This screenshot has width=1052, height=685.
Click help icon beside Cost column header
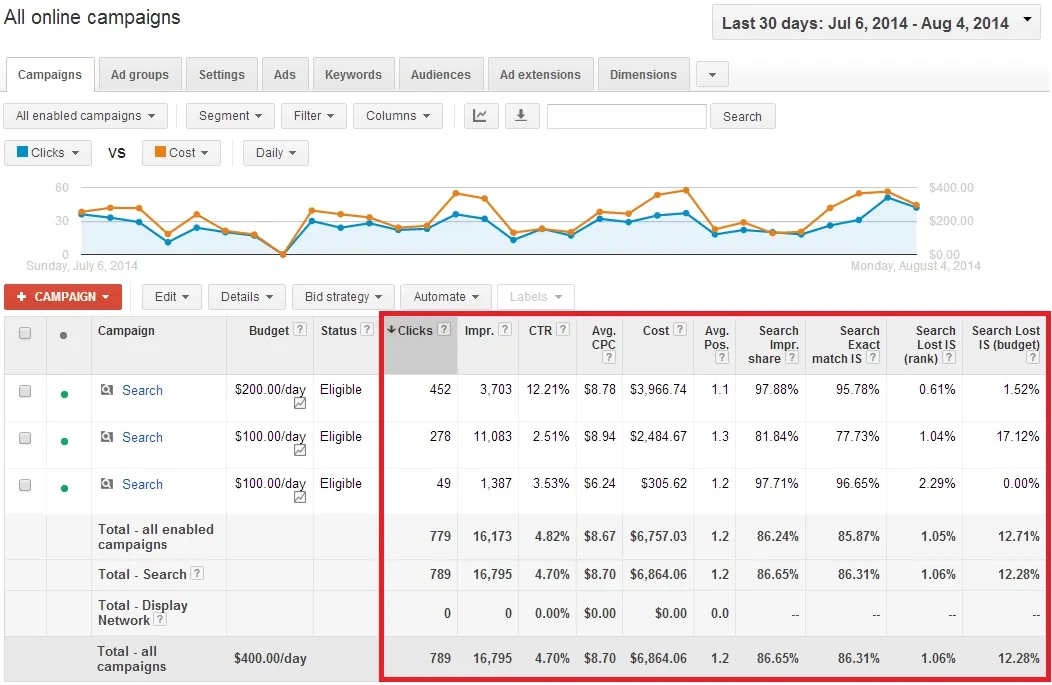click(680, 330)
